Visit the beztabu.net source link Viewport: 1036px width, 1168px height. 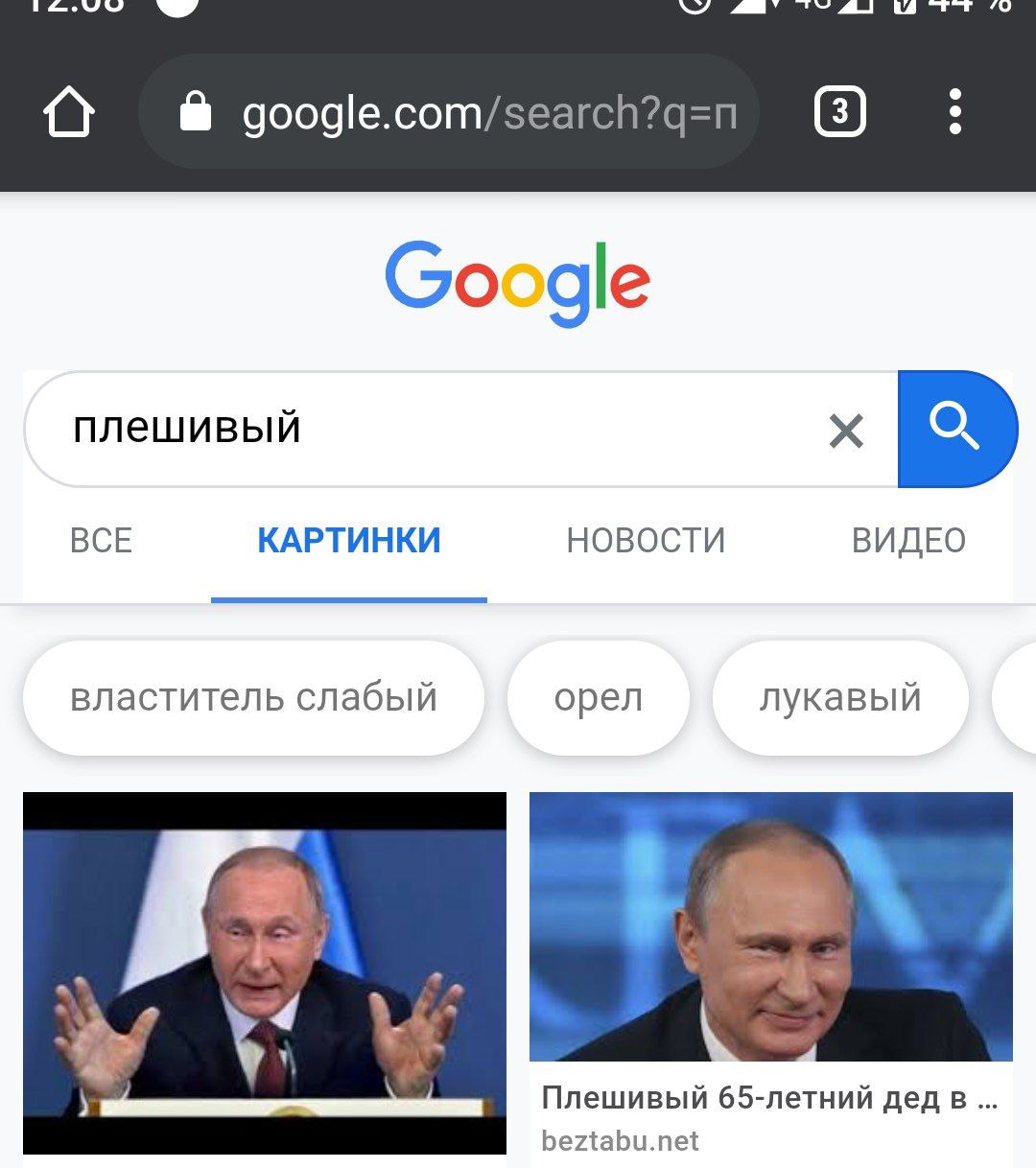620,1141
